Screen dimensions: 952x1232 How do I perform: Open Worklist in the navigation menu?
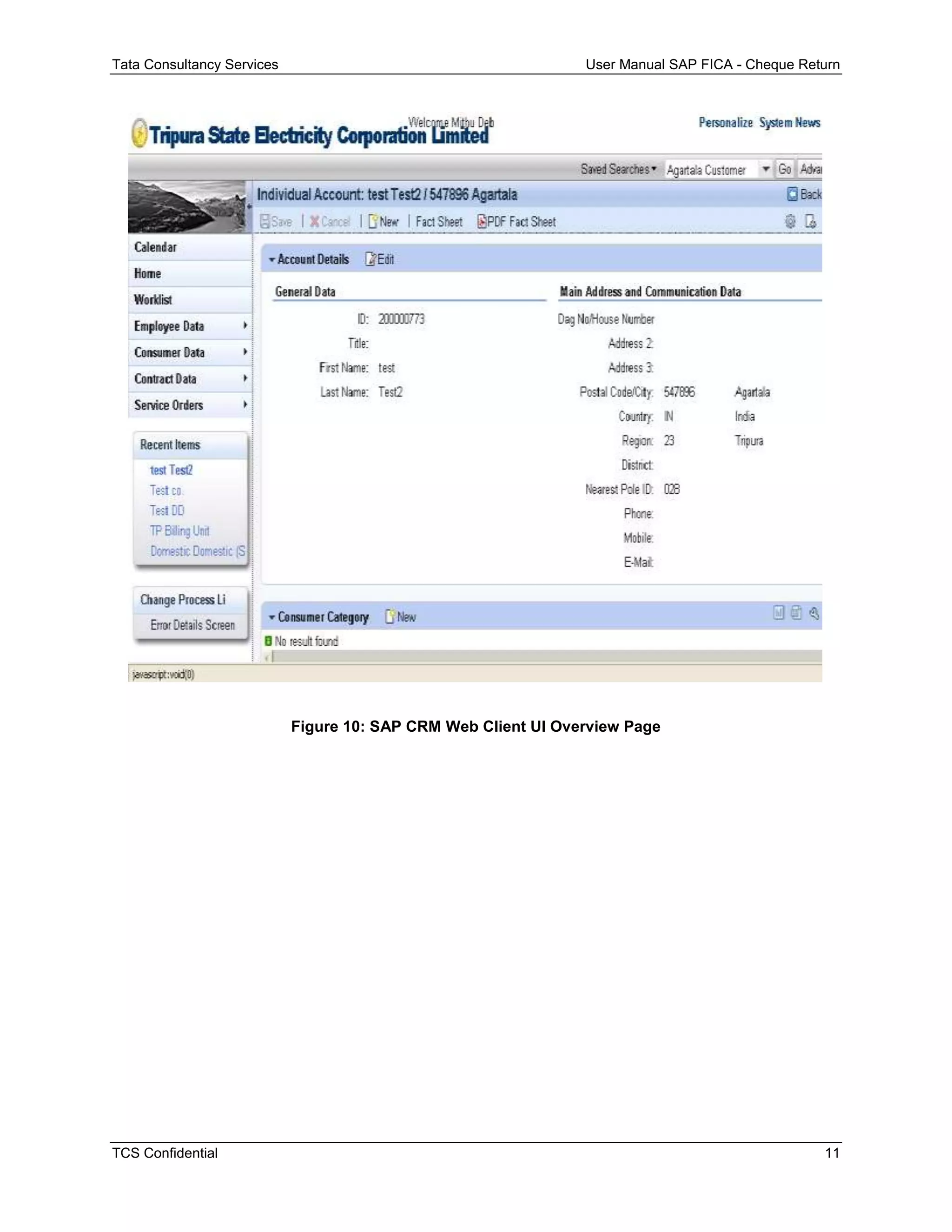pyautogui.click(x=190, y=300)
